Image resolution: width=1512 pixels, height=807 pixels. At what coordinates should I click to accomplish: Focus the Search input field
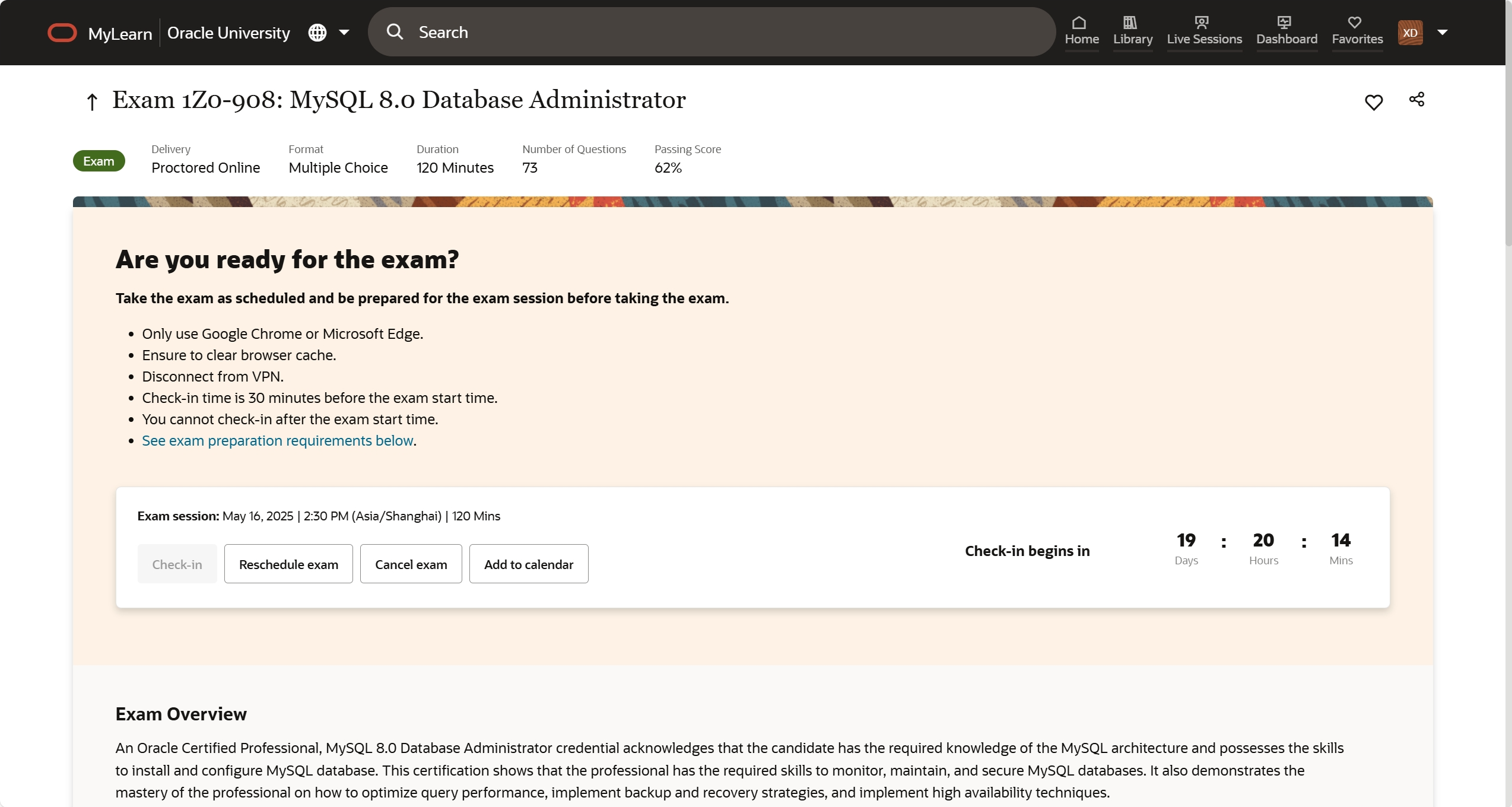coord(712,32)
